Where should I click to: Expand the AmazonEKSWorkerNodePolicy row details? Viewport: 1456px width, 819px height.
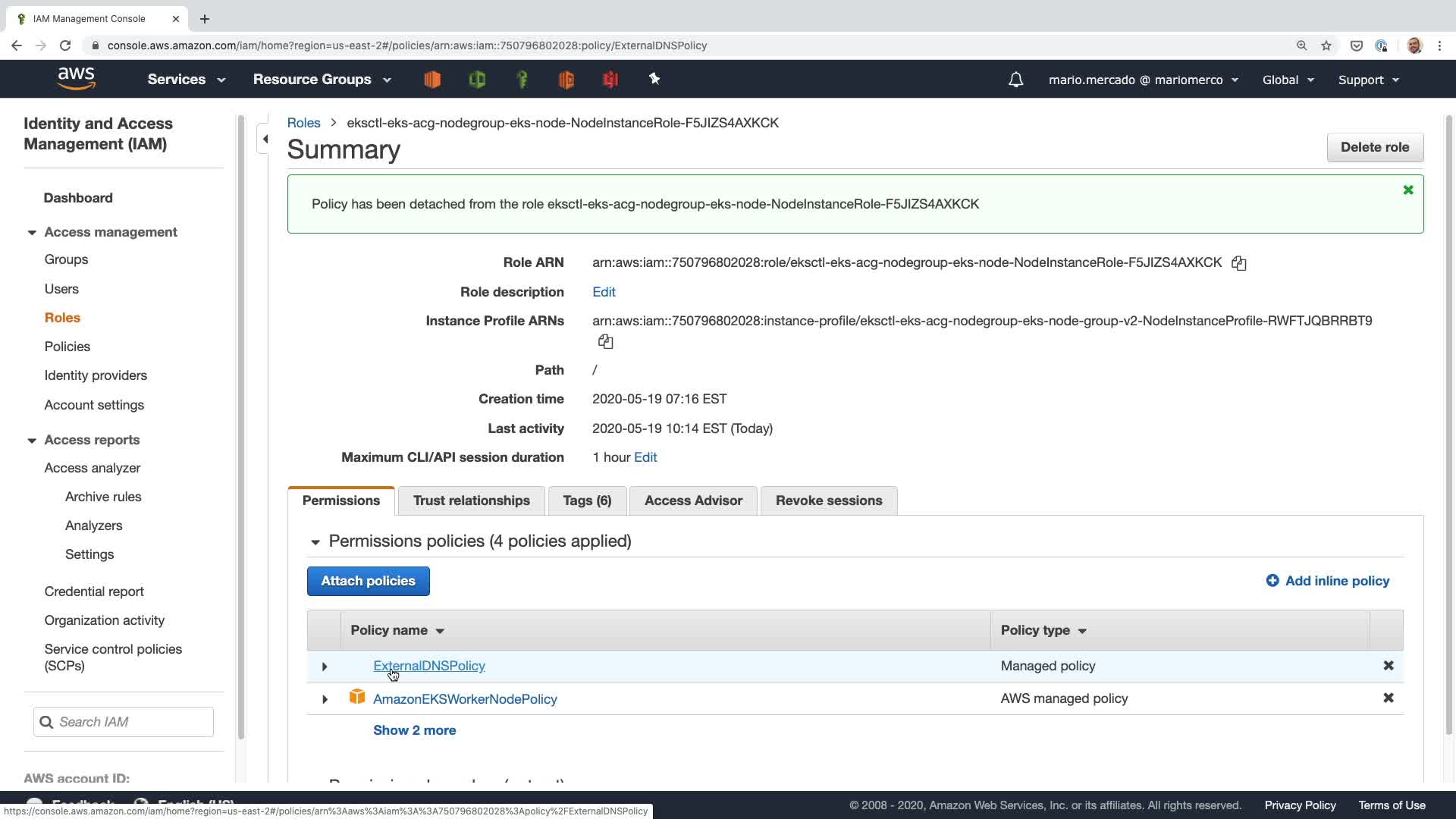(325, 699)
